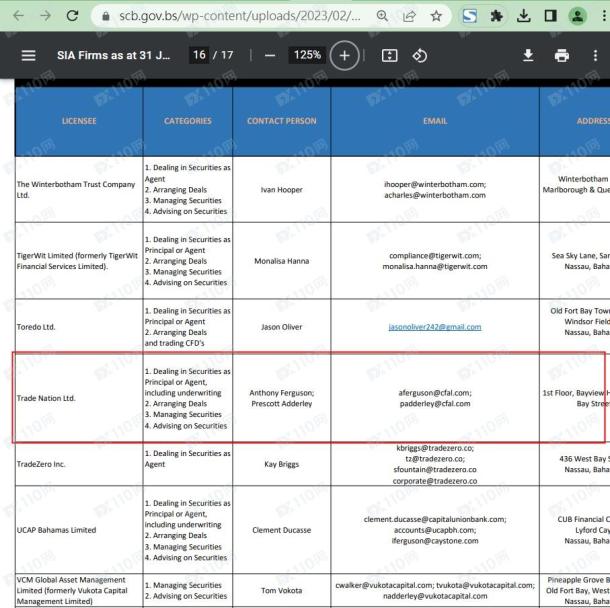
Task: Print the PDF document
Action: click(x=562, y=56)
